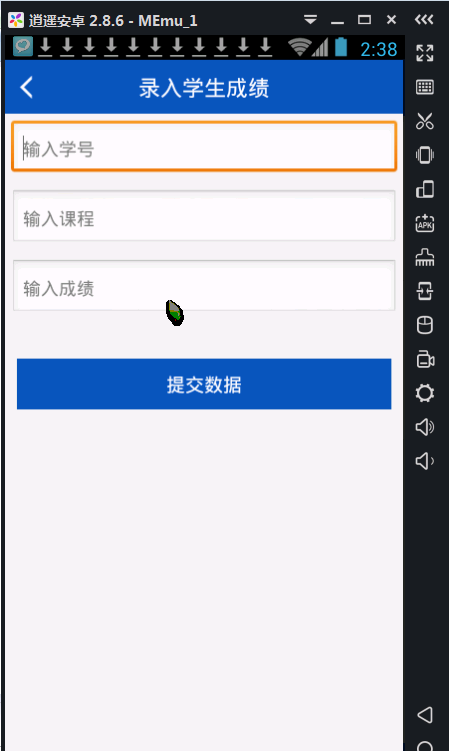Focus the 输入学号 field
Image resolution: width=449 pixels, height=751 pixels.
(204, 146)
